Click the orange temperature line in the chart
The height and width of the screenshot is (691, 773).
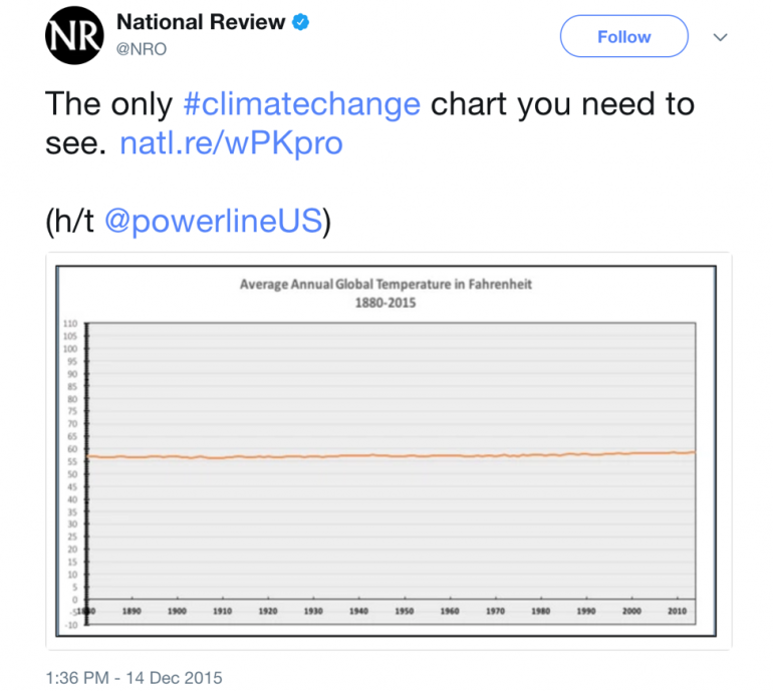pyautogui.click(x=400, y=455)
